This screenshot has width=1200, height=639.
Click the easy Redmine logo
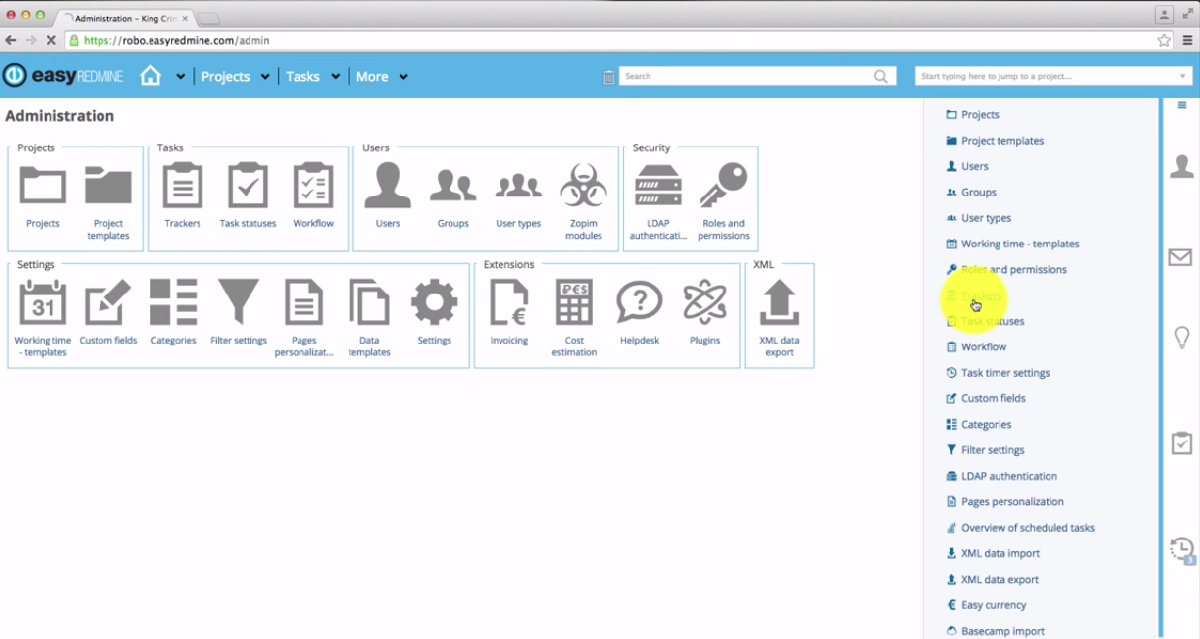(x=62, y=76)
